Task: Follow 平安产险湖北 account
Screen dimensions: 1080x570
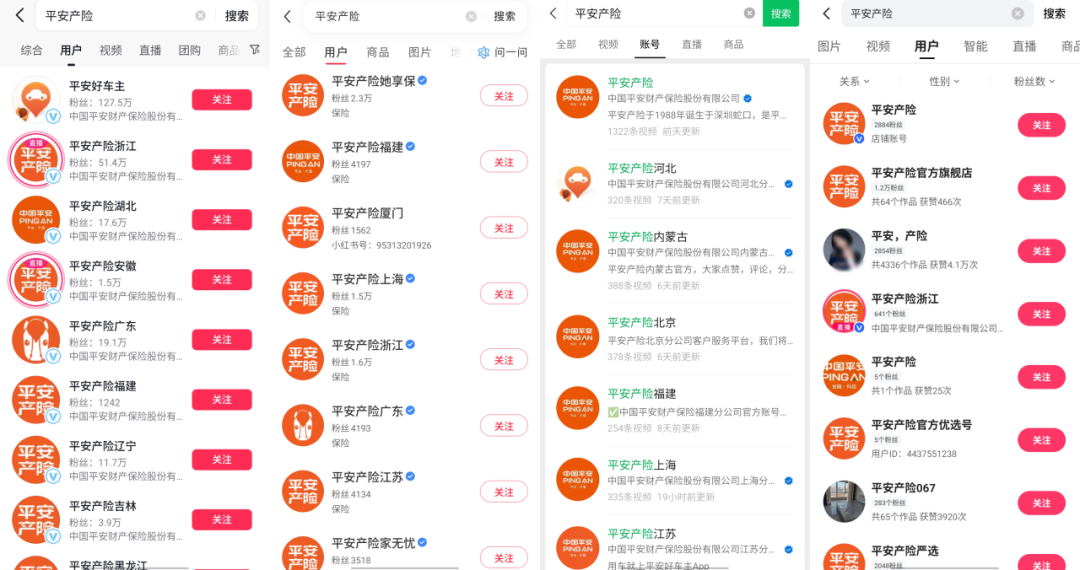Action: pos(222,220)
